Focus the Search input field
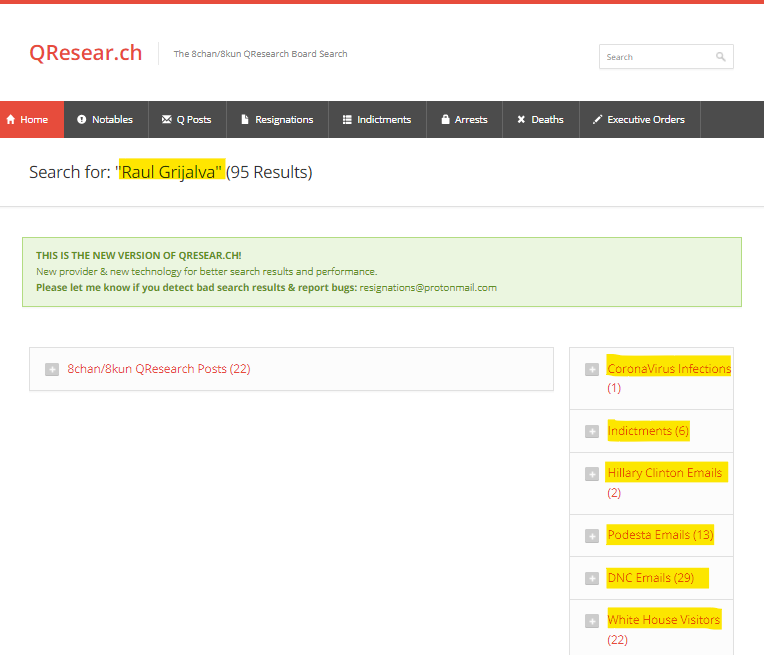The width and height of the screenshot is (764, 655). (x=666, y=57)
